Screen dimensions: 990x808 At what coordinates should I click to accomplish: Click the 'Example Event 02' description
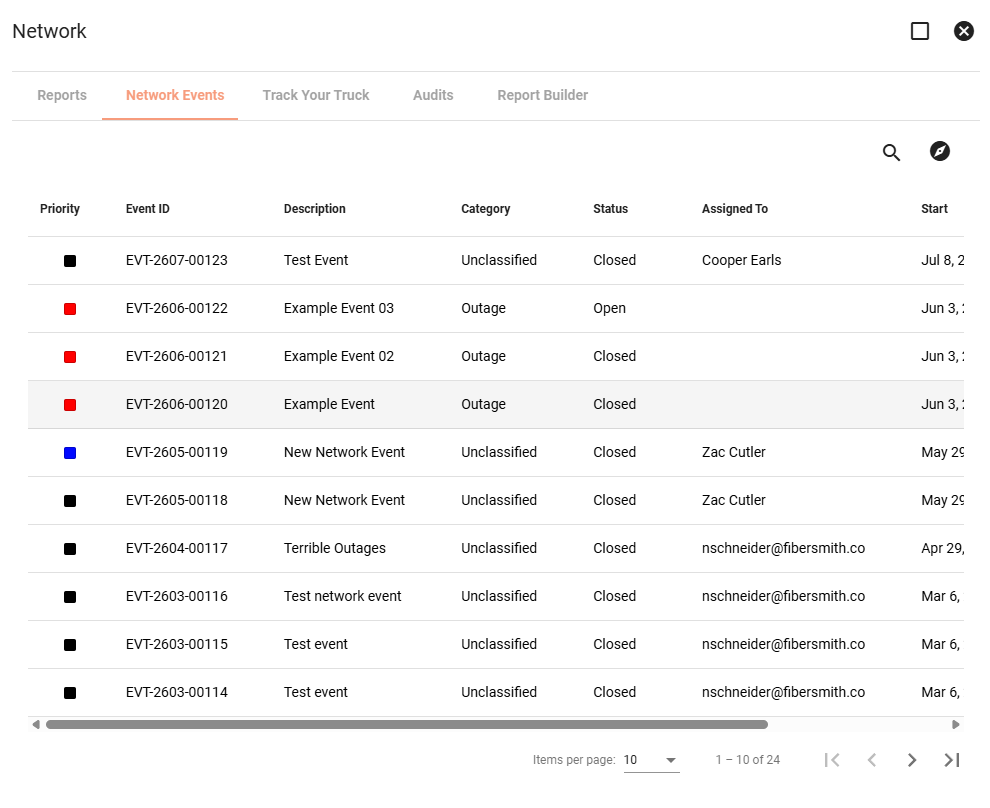click(x=338, y=356)
